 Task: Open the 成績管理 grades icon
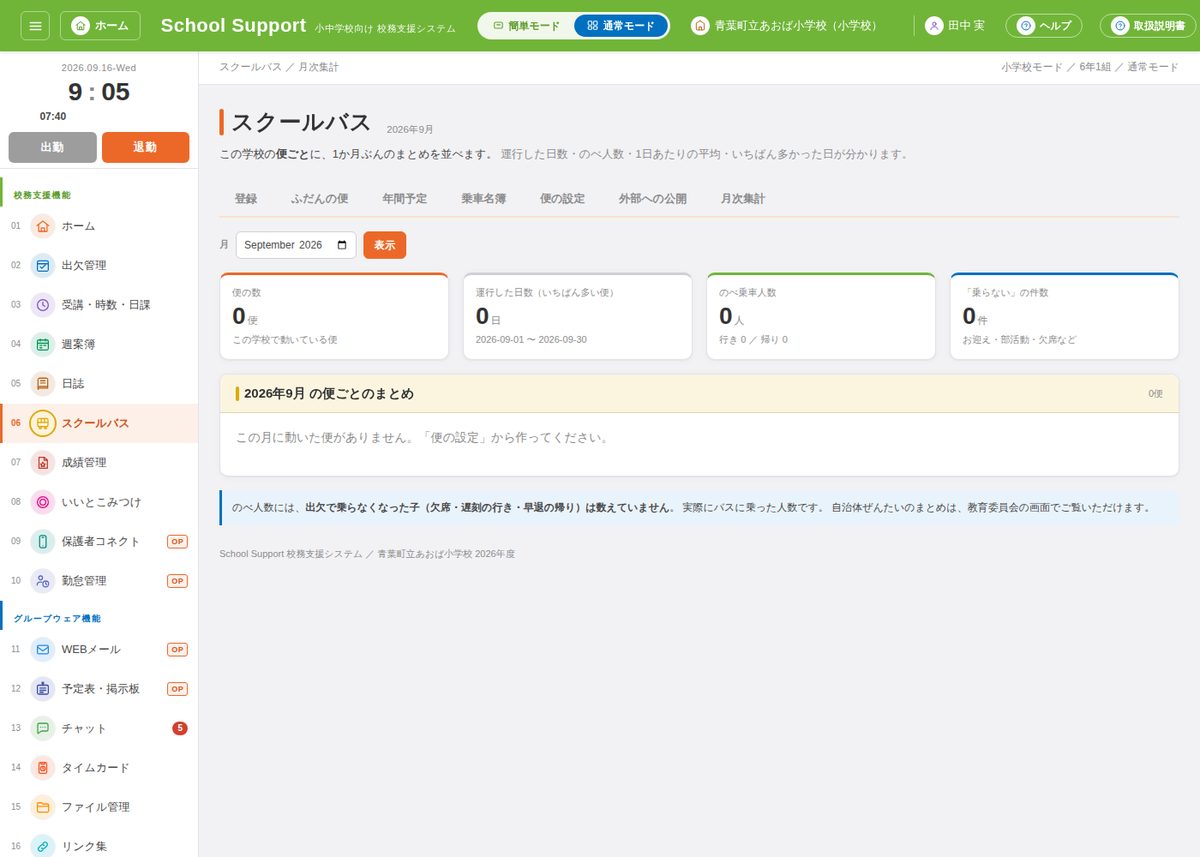pos(43,462)
